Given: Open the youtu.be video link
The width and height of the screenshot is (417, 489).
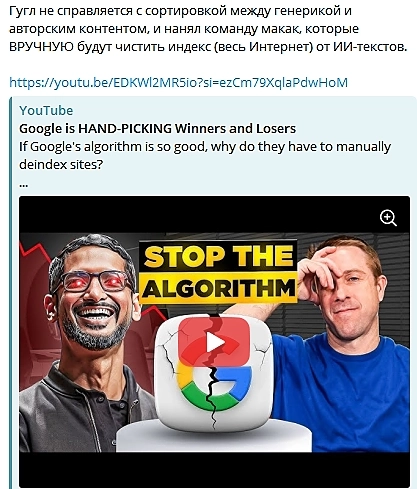Looking at the screenshot, I should tap(178, 82).
